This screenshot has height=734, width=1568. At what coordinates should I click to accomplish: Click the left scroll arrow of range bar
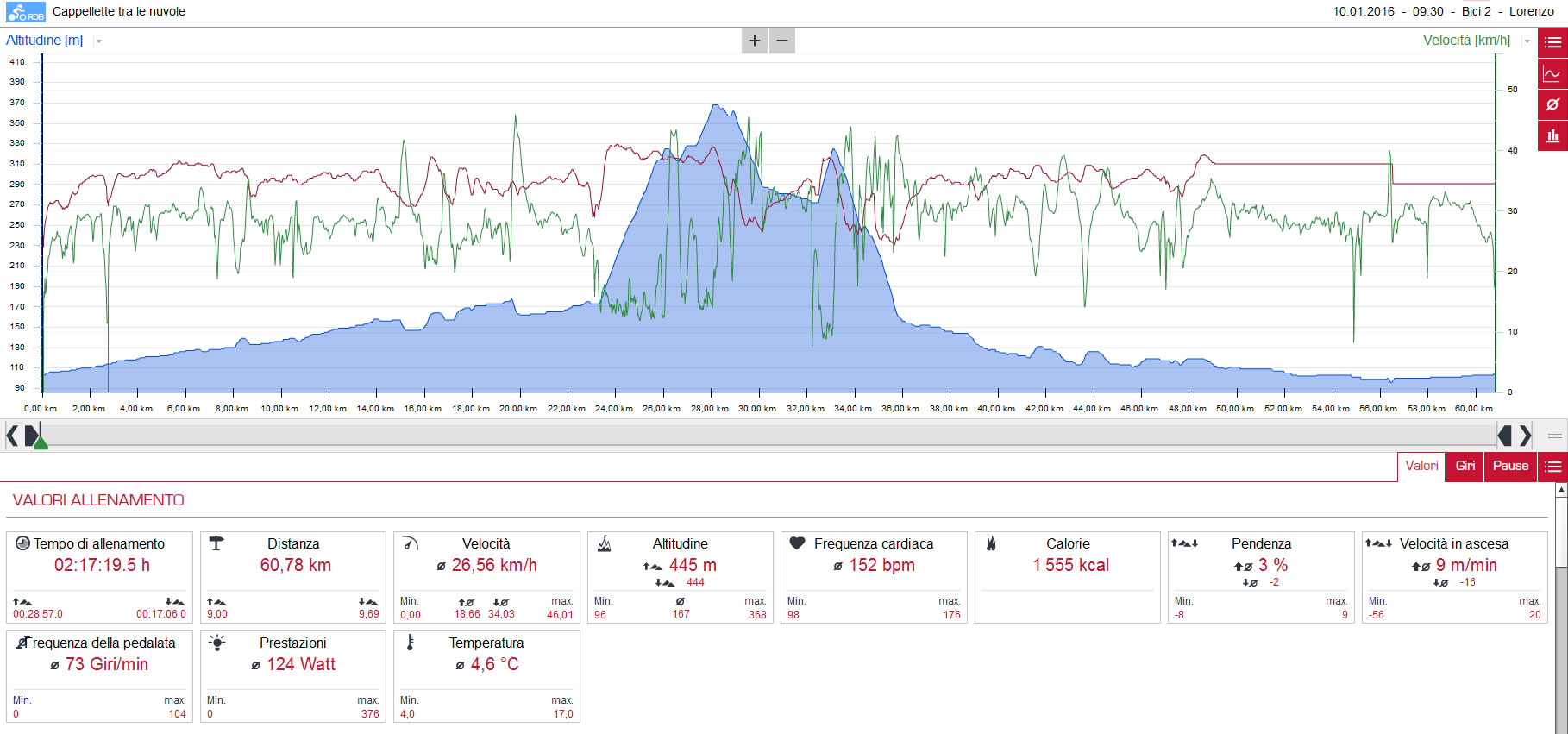12,436
